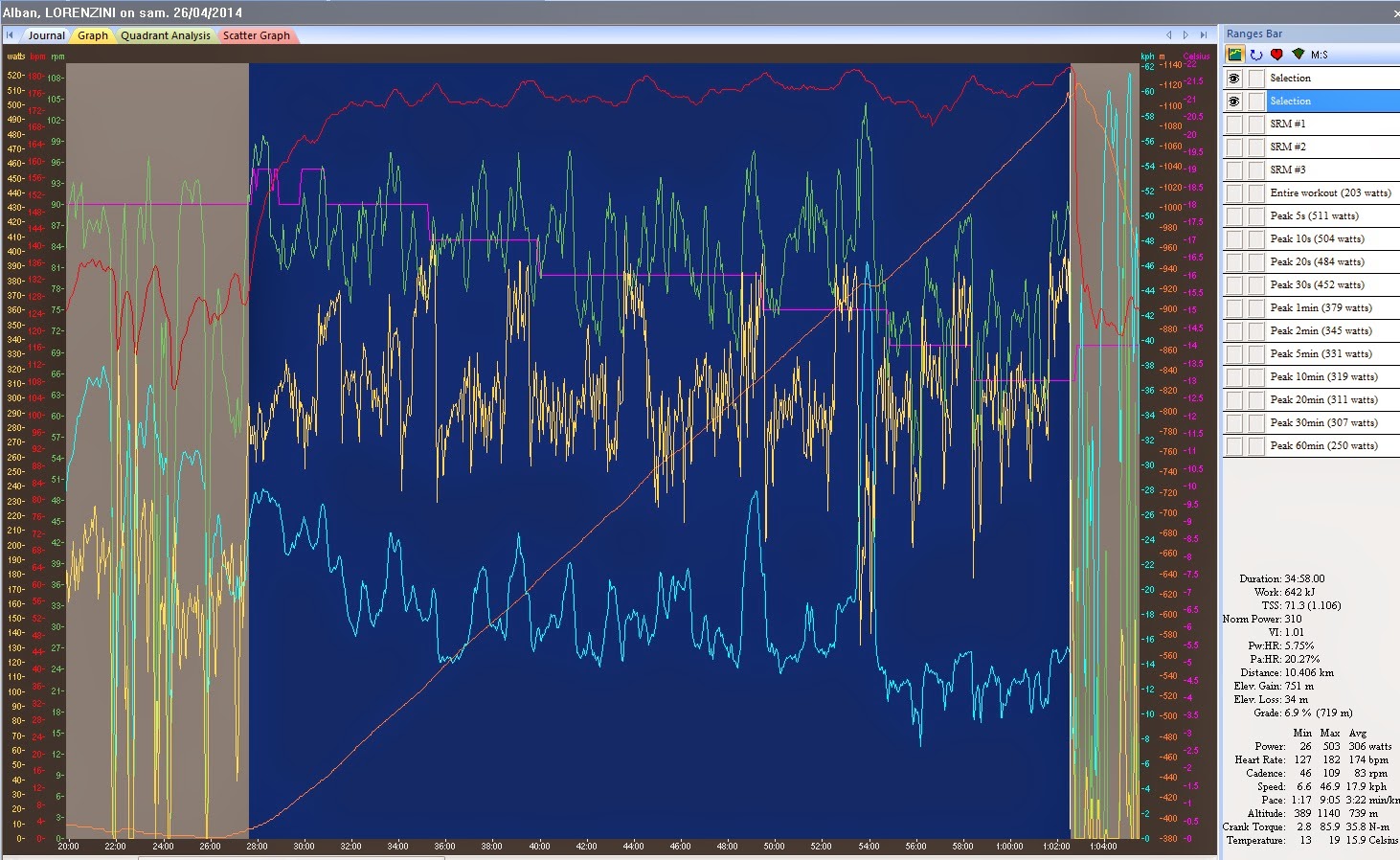Toggle the M:S time format button

(1320, 55)
